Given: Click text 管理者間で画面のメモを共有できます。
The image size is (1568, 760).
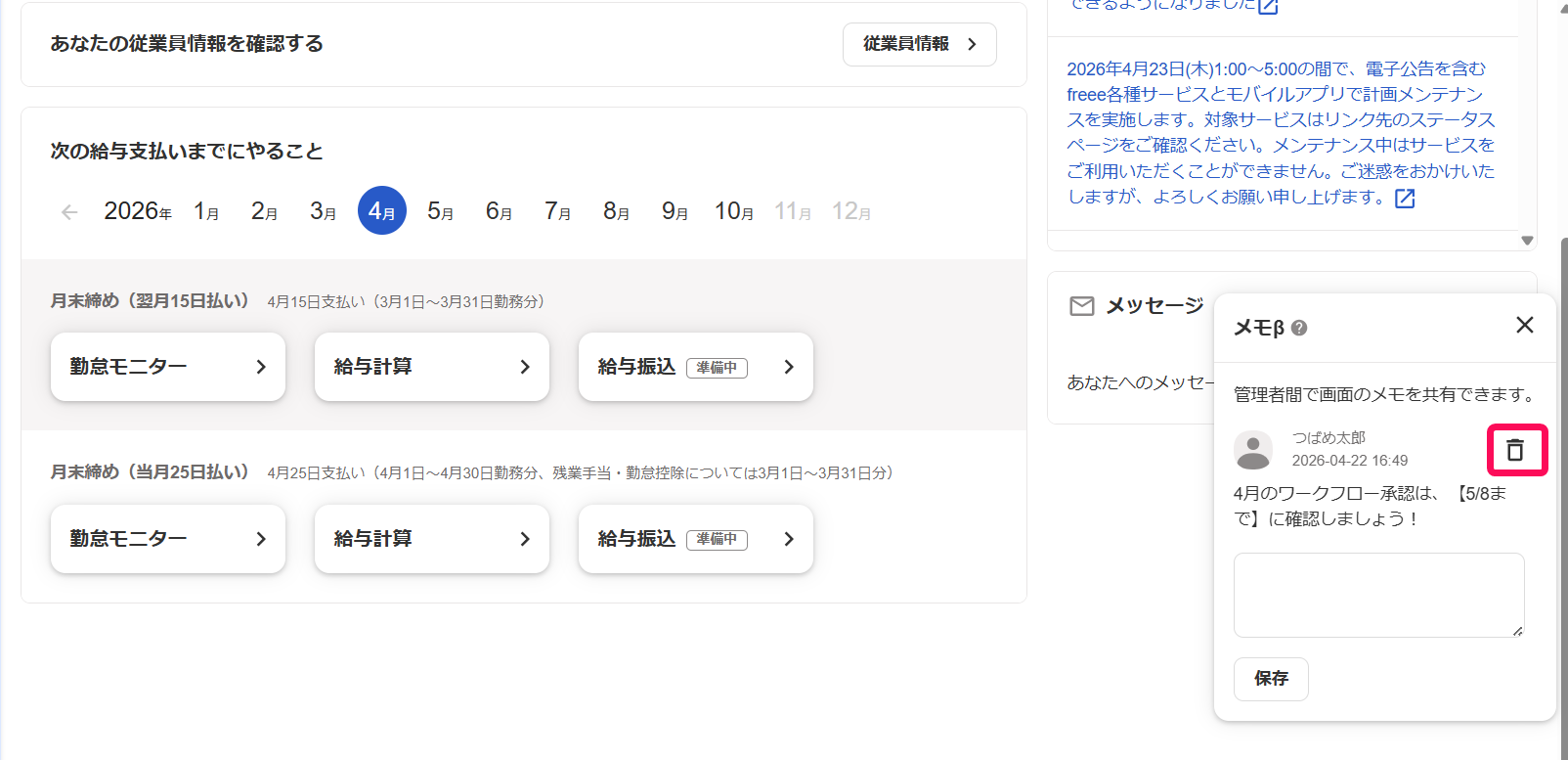Looking at the screenshot, I should pyautogui.click(x=1386, y=394).
